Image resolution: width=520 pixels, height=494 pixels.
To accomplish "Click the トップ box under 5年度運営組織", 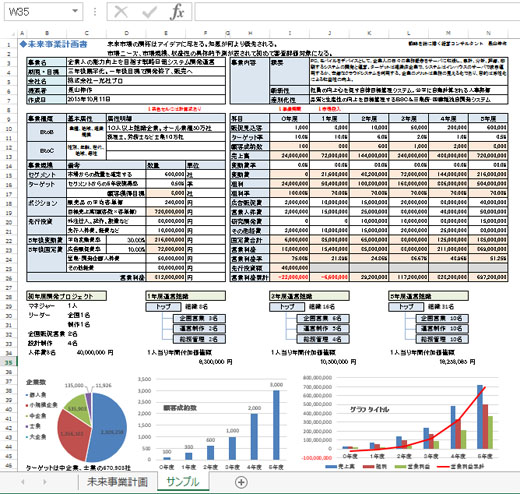I will click(406, 307).
